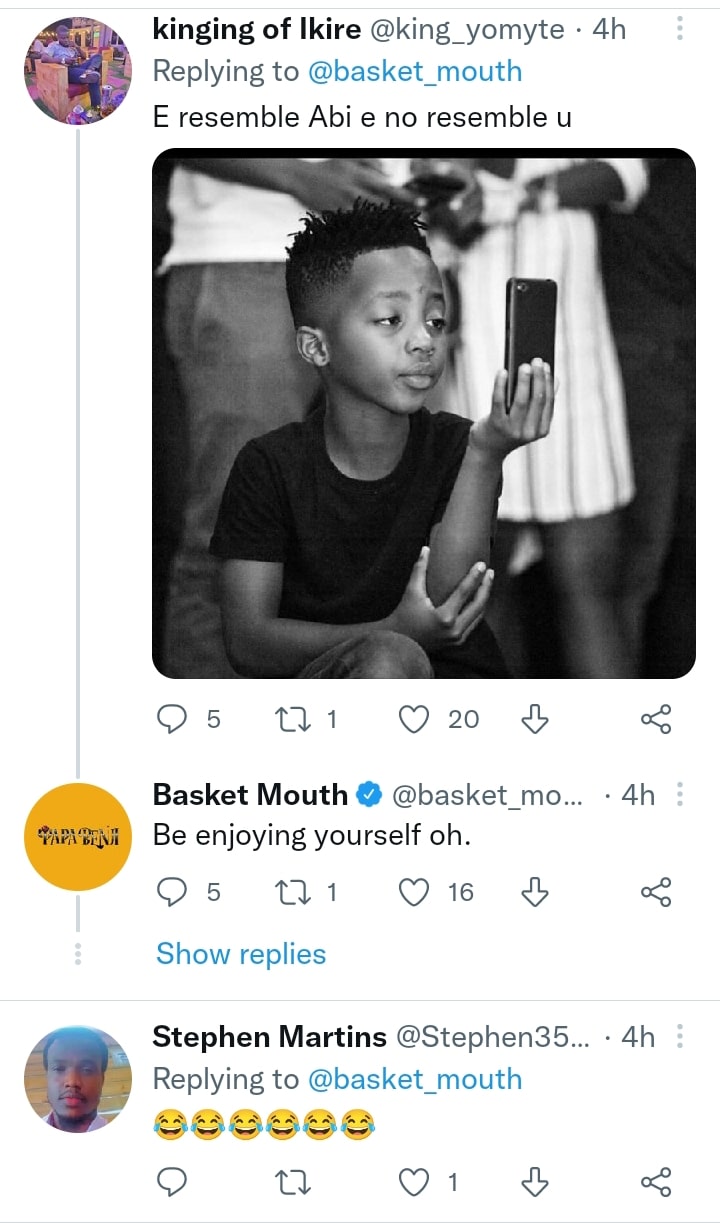Open Stephen Martins' profile picture
This screenshot has height=1223, width=720.
tap(78, 1079)
